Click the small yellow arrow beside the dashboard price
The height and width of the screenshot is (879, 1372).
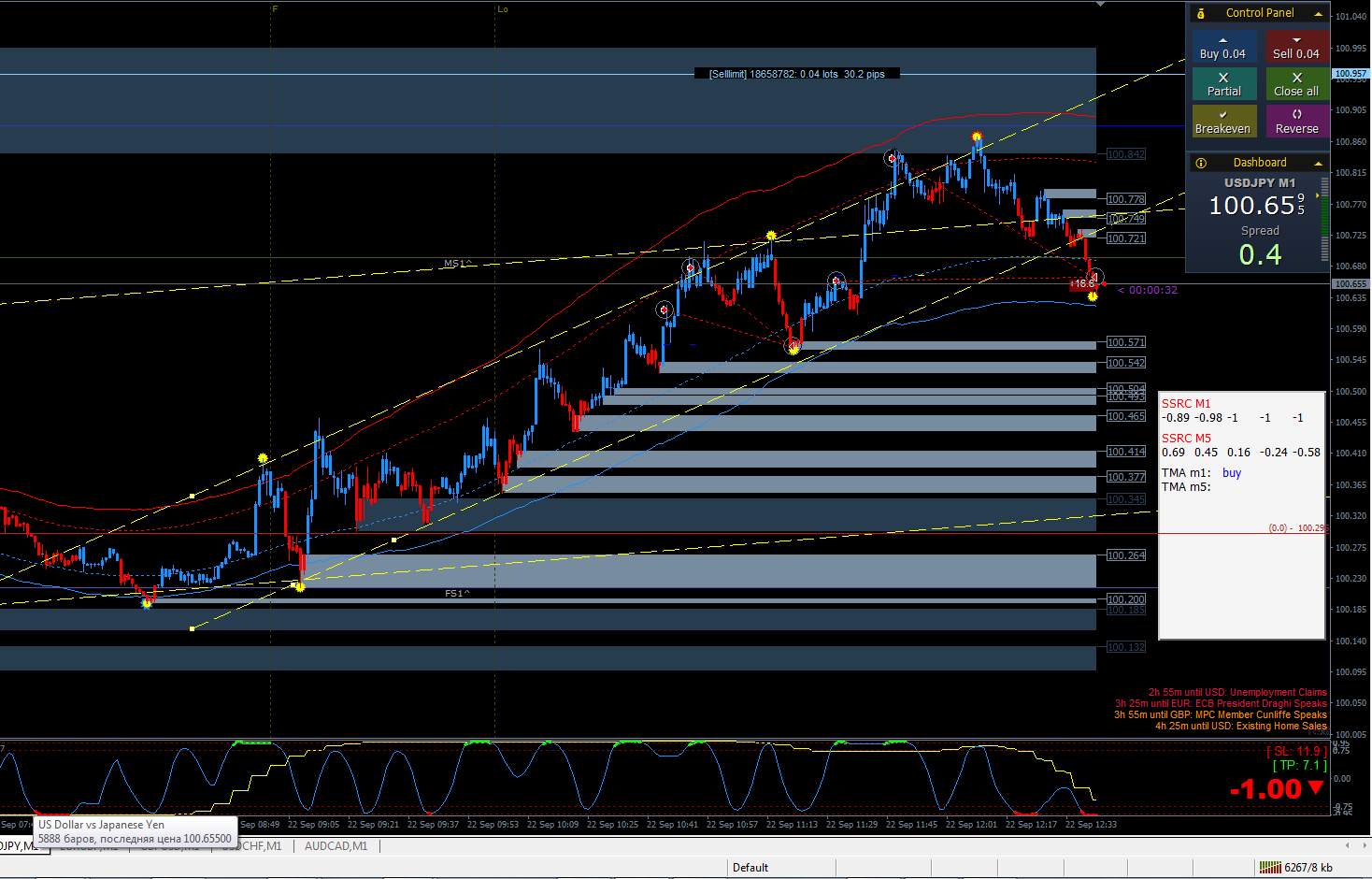click(x=1318, y=195)
